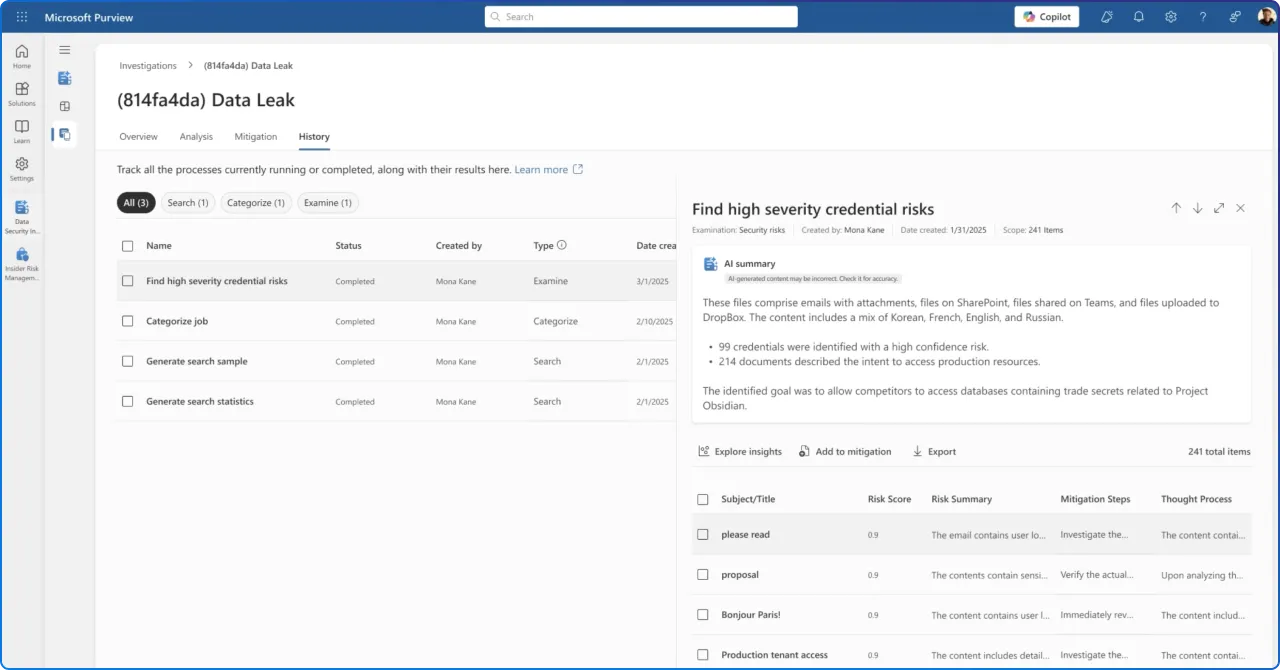Click Add to mitigation button
The image size is (1280, 670).
pyautogui.click(x=845, y=452)
